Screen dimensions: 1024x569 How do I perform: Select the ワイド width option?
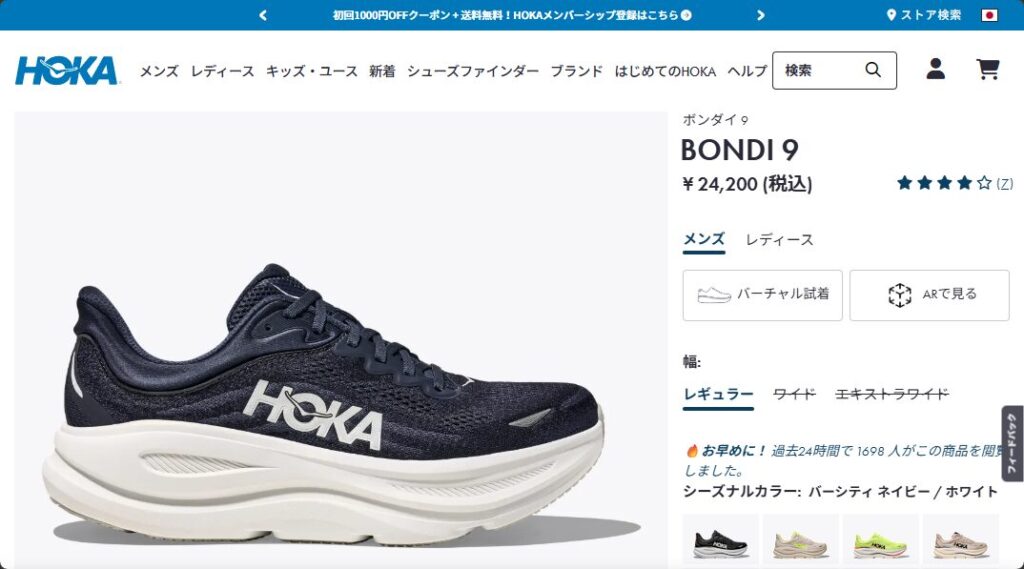tap(795, 394)
